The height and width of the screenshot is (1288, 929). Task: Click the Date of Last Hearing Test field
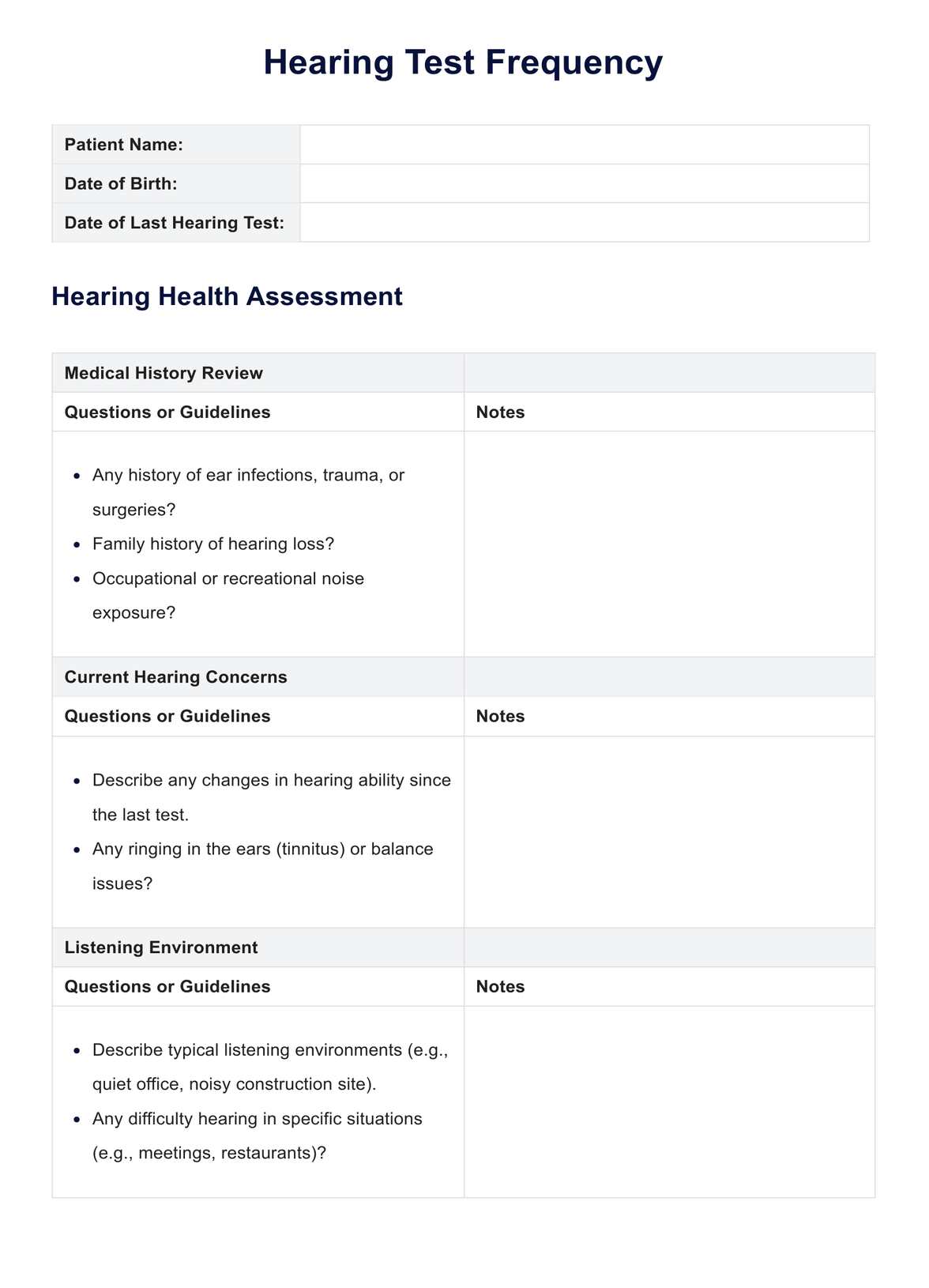pos(584,222)
